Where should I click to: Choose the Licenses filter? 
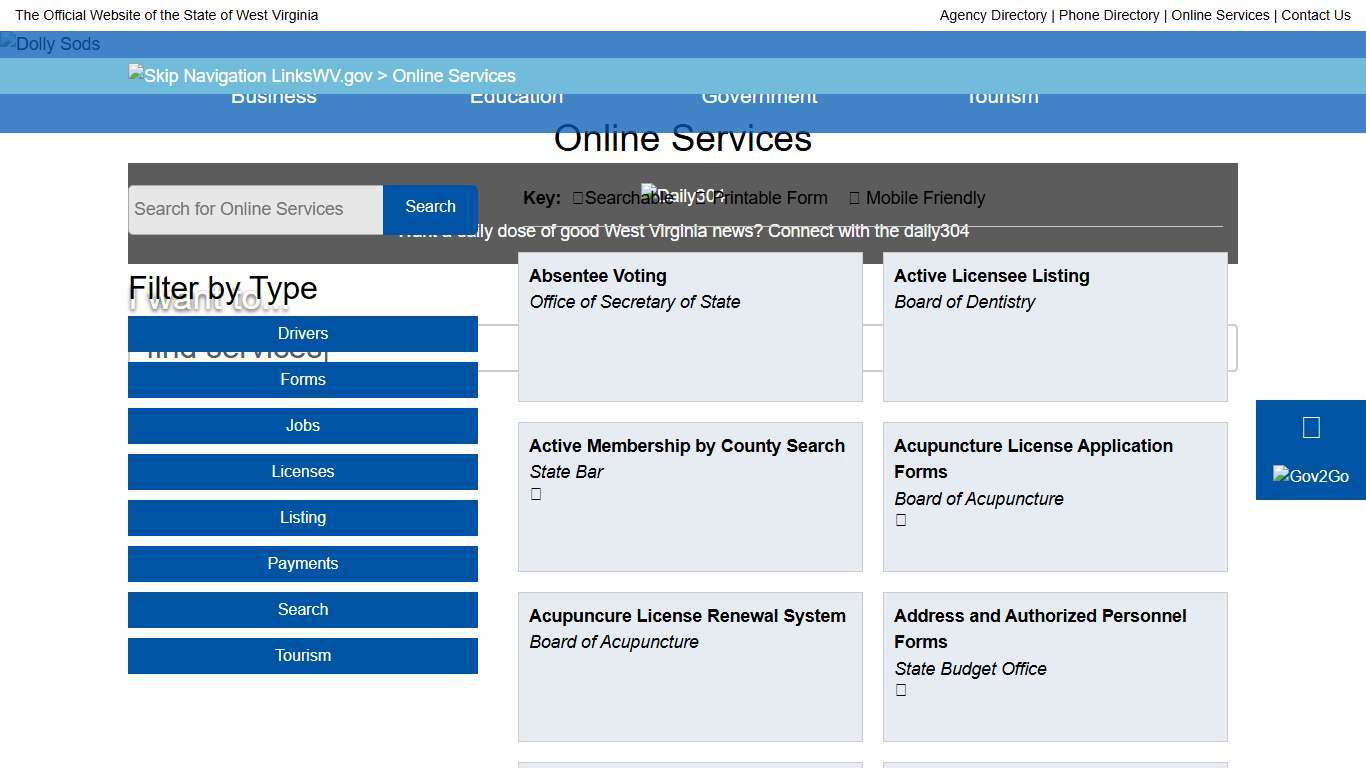[x=302, y=472]
